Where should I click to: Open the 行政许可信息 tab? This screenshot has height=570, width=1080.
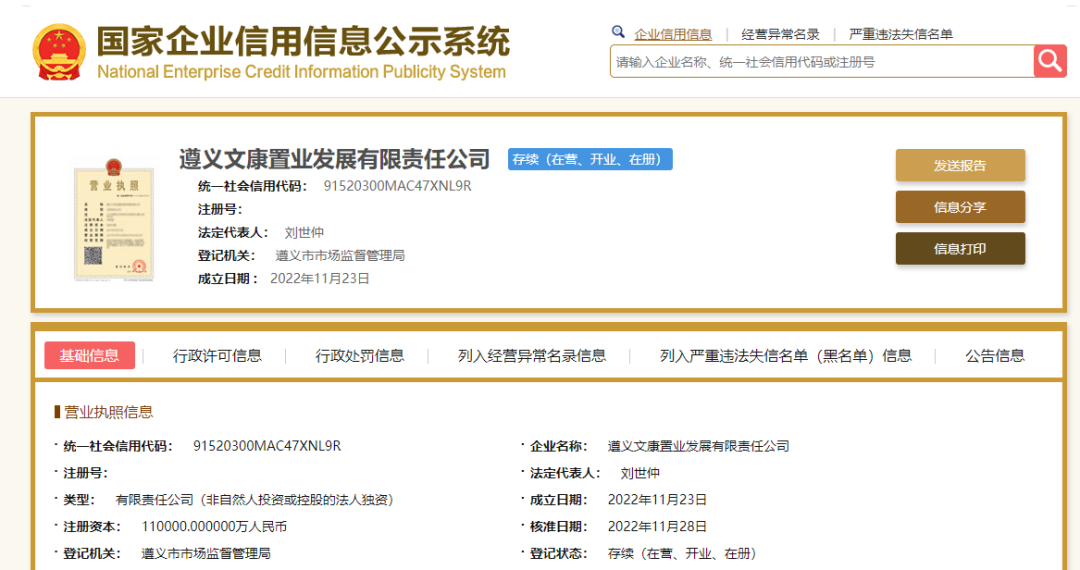click(x=217, y=356)
